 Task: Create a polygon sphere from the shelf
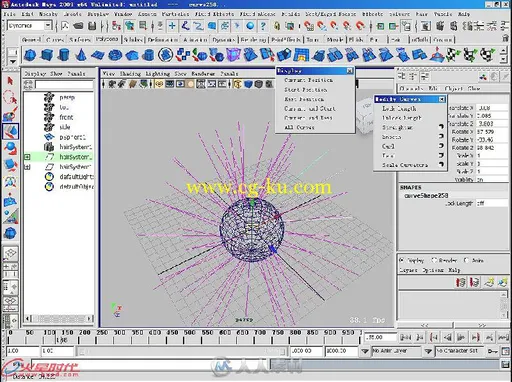(x=30, y=55)
